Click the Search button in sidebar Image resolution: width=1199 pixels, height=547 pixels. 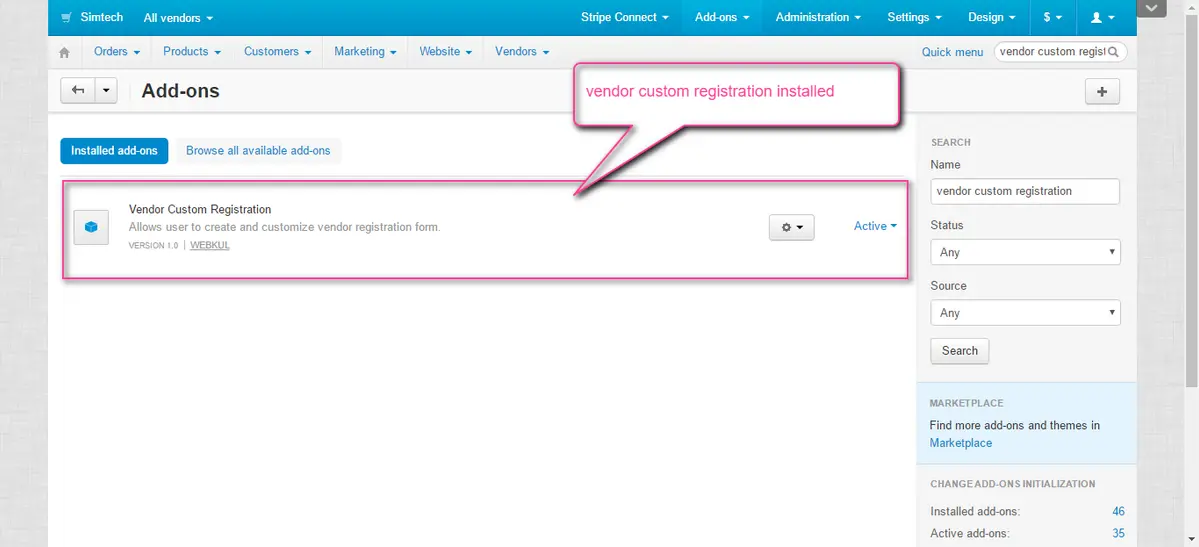(959, 351)
